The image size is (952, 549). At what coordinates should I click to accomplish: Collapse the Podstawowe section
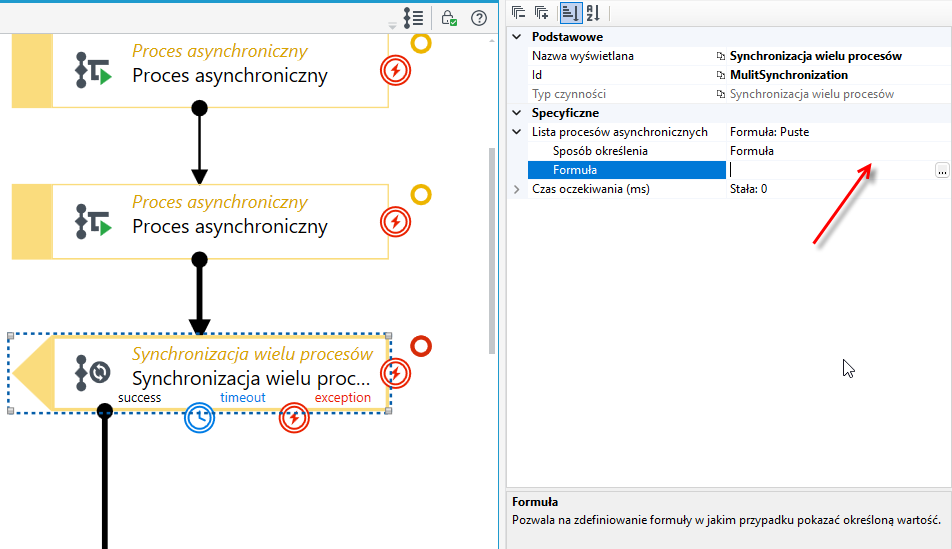tap(517, 37)
